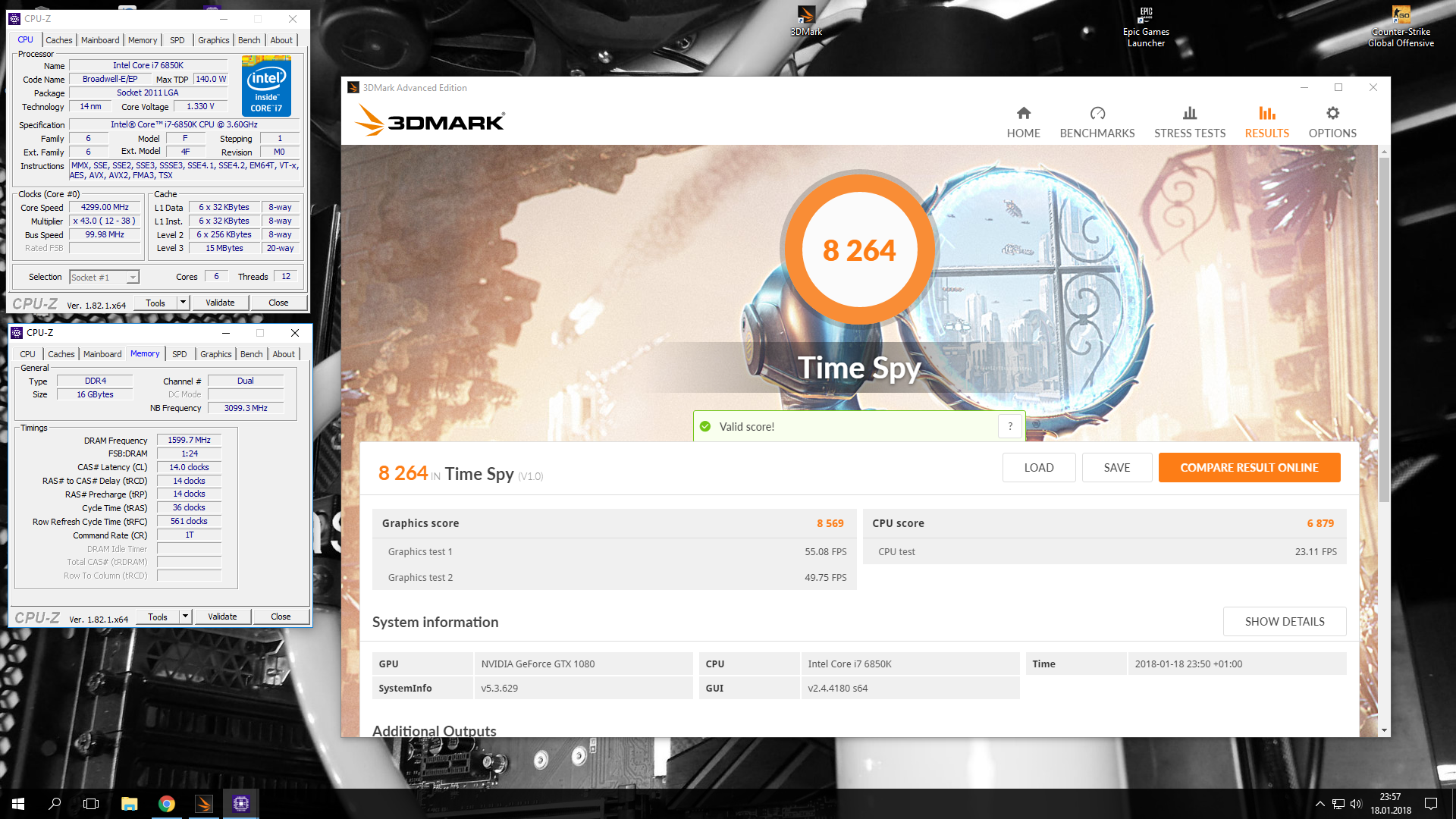Switch to Caches tab in top CPU-Z
Image resolution: width=1456 pixels, height=819 pixels.
58,40
